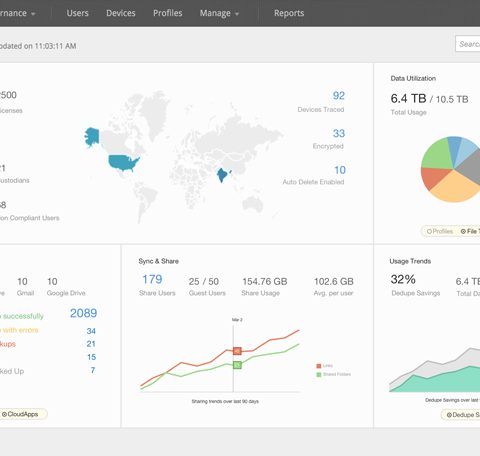Click the Mar 2 chart date label
The image size is (480, 456).
tap(237, 320)
